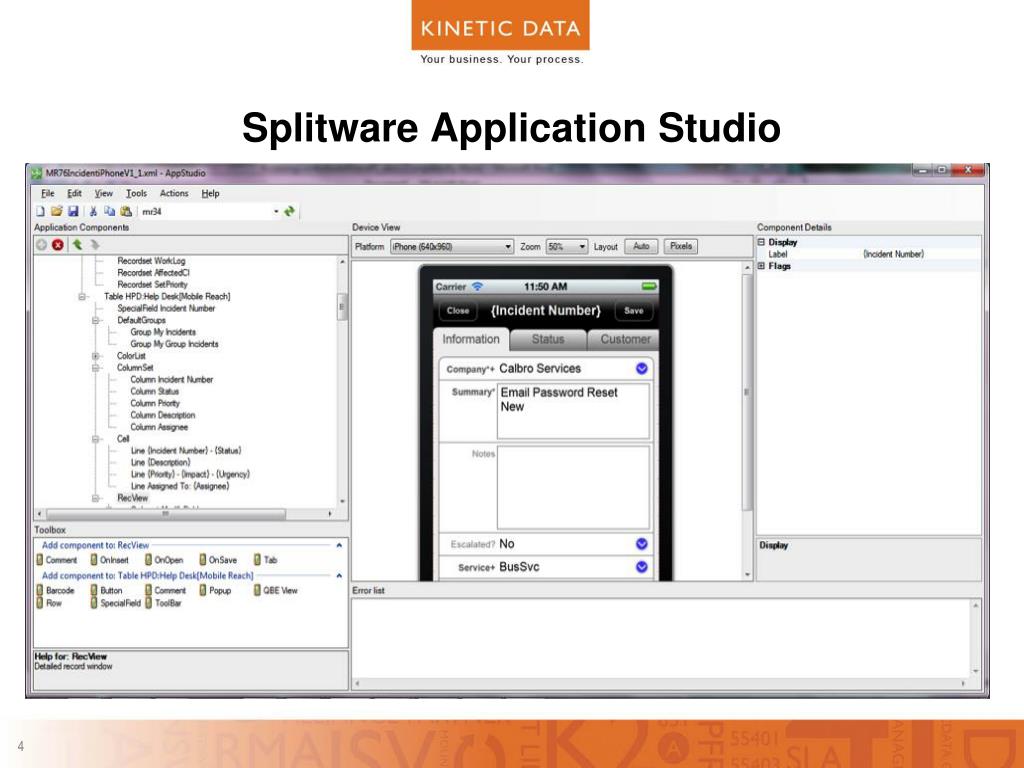The width and height of the screenshot is (1024, 768).
Task: Click the Auto layout button
Action: (x=641, y=246)
